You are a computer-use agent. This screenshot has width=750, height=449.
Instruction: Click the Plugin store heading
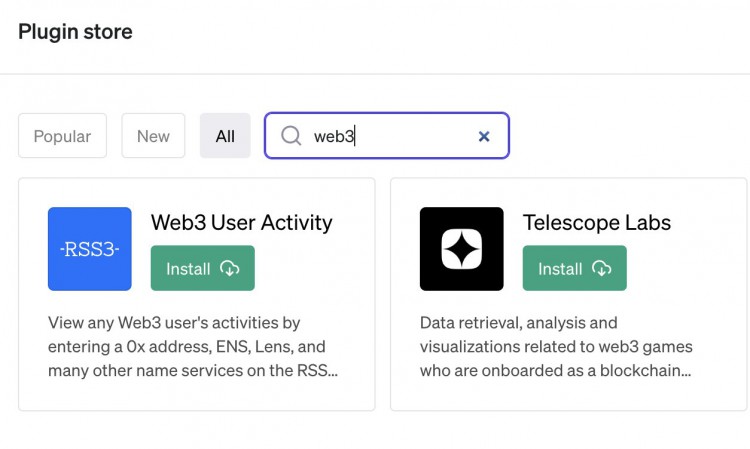[75, 31]
